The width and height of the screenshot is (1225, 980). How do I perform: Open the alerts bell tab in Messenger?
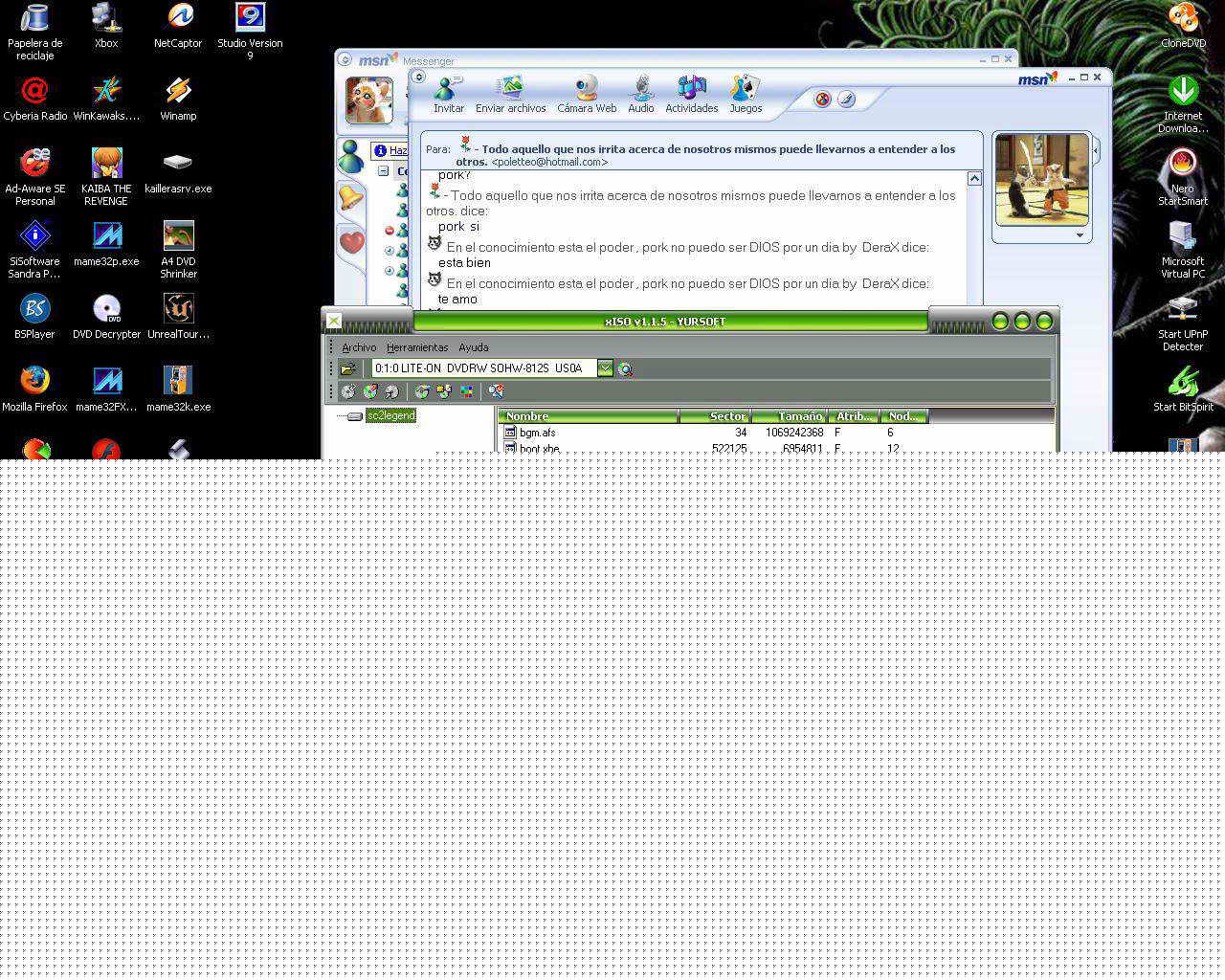coord(351,197)
